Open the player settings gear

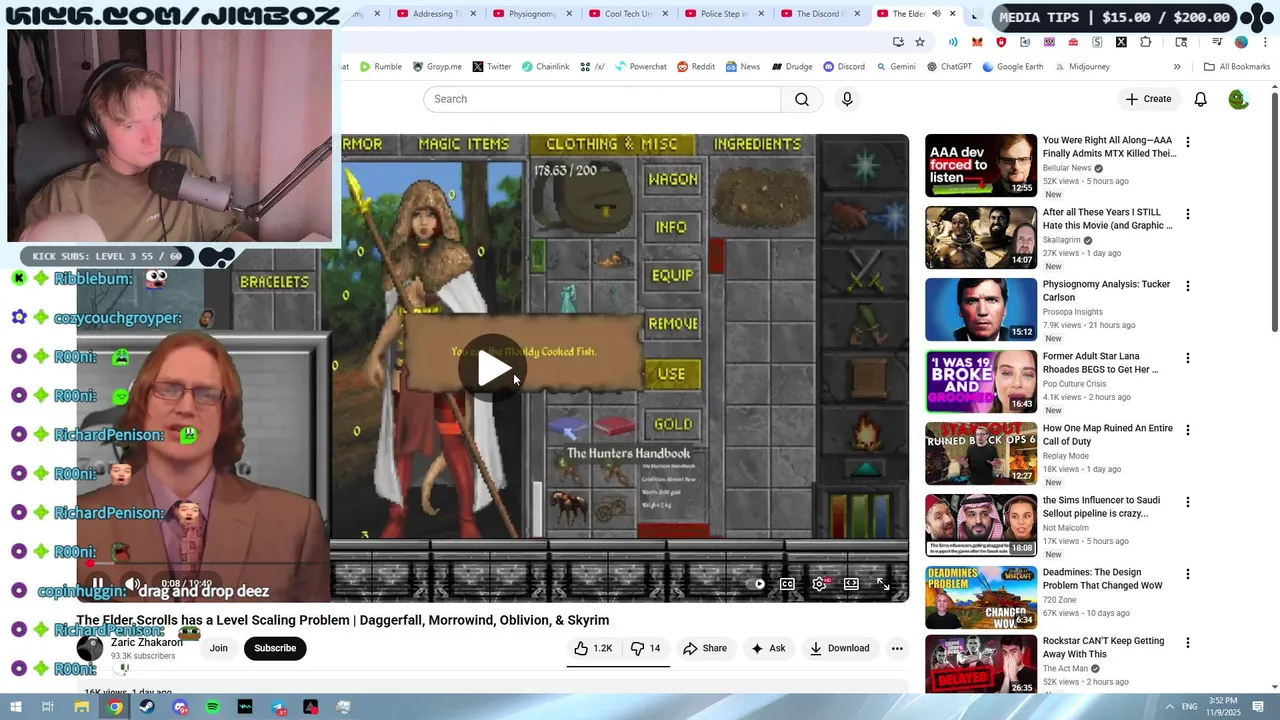click(x=819, y=584)
